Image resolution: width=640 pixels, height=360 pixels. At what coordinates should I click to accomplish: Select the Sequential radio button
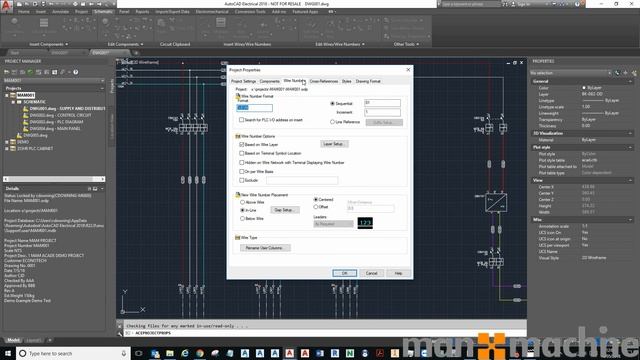pyautogui.click(x=332, y=104)
